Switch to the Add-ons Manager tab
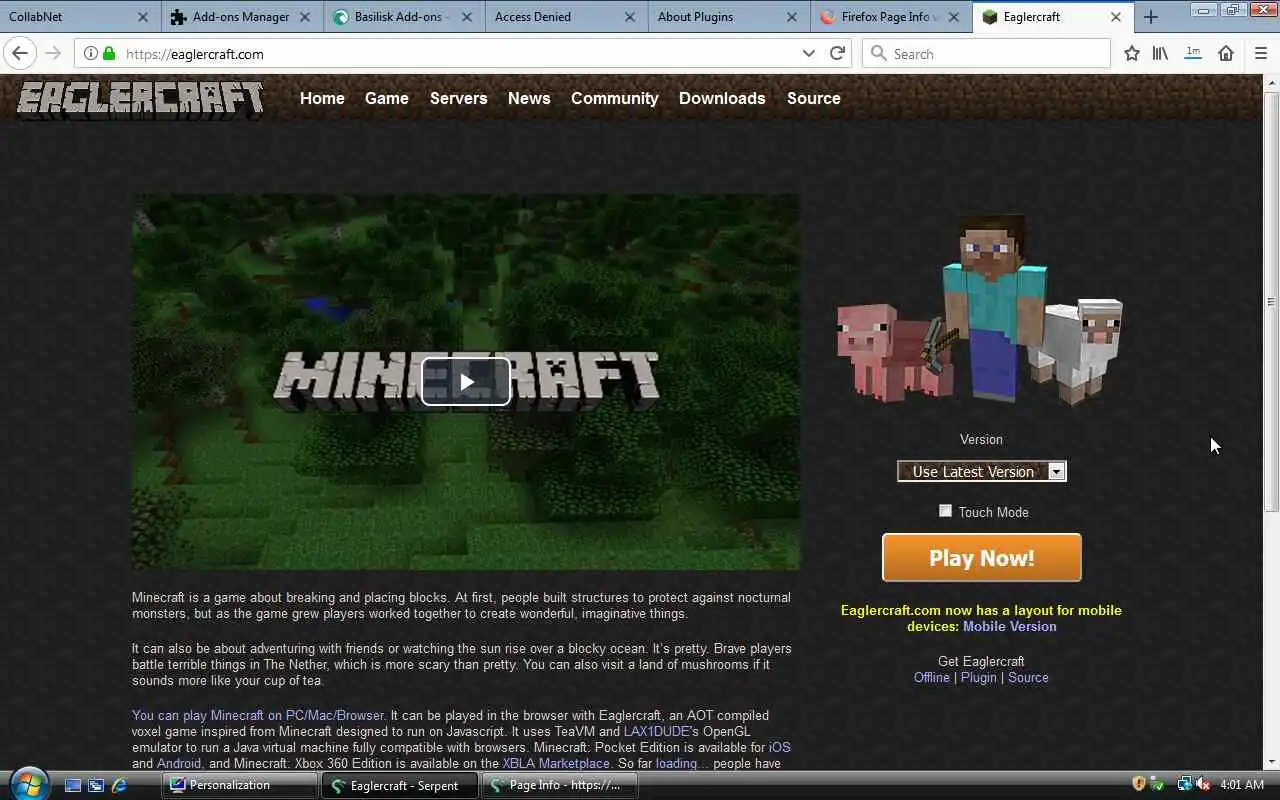 241,17
